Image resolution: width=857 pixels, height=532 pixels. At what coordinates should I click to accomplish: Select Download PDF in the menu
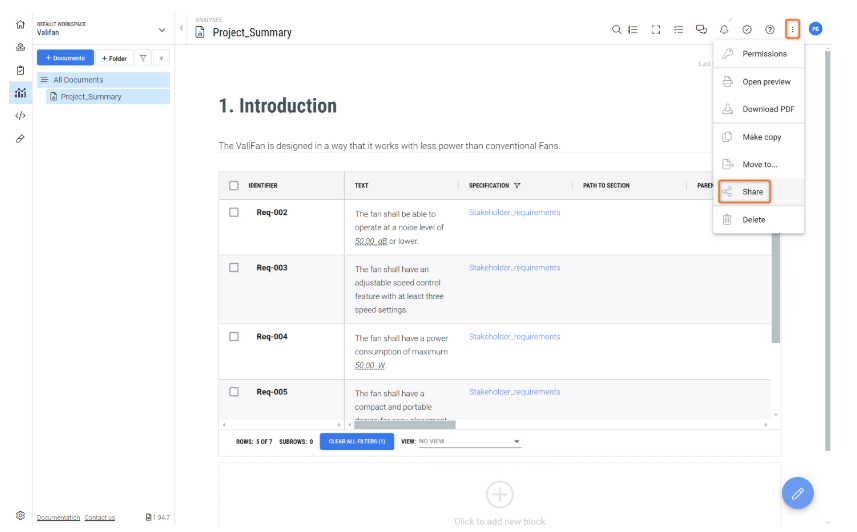[x=767, y=109]
